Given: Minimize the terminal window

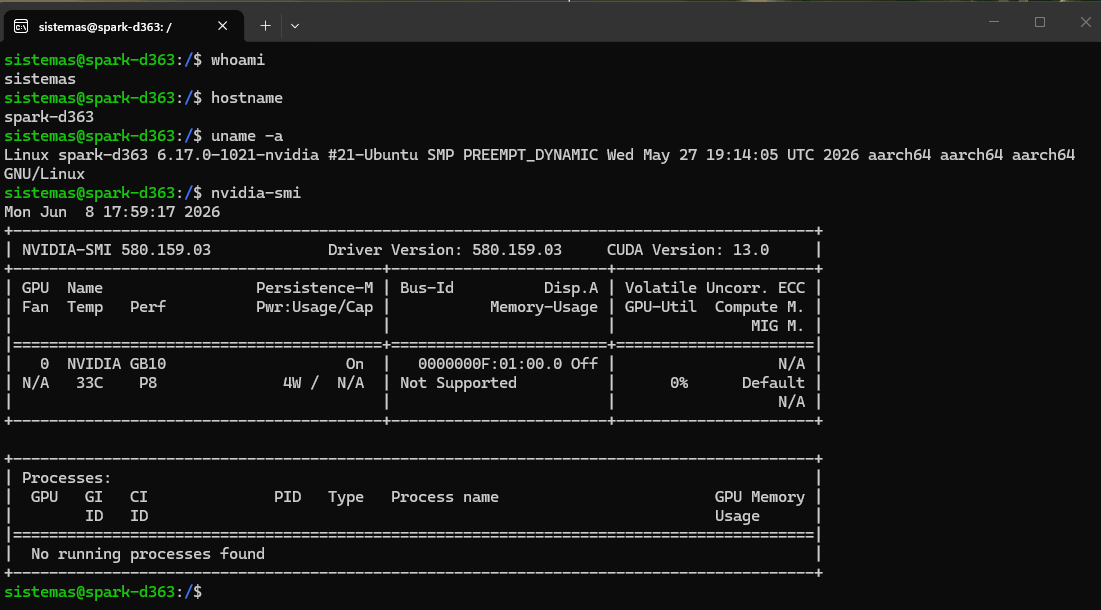Looking at the screenshot, I should point(994,22).
